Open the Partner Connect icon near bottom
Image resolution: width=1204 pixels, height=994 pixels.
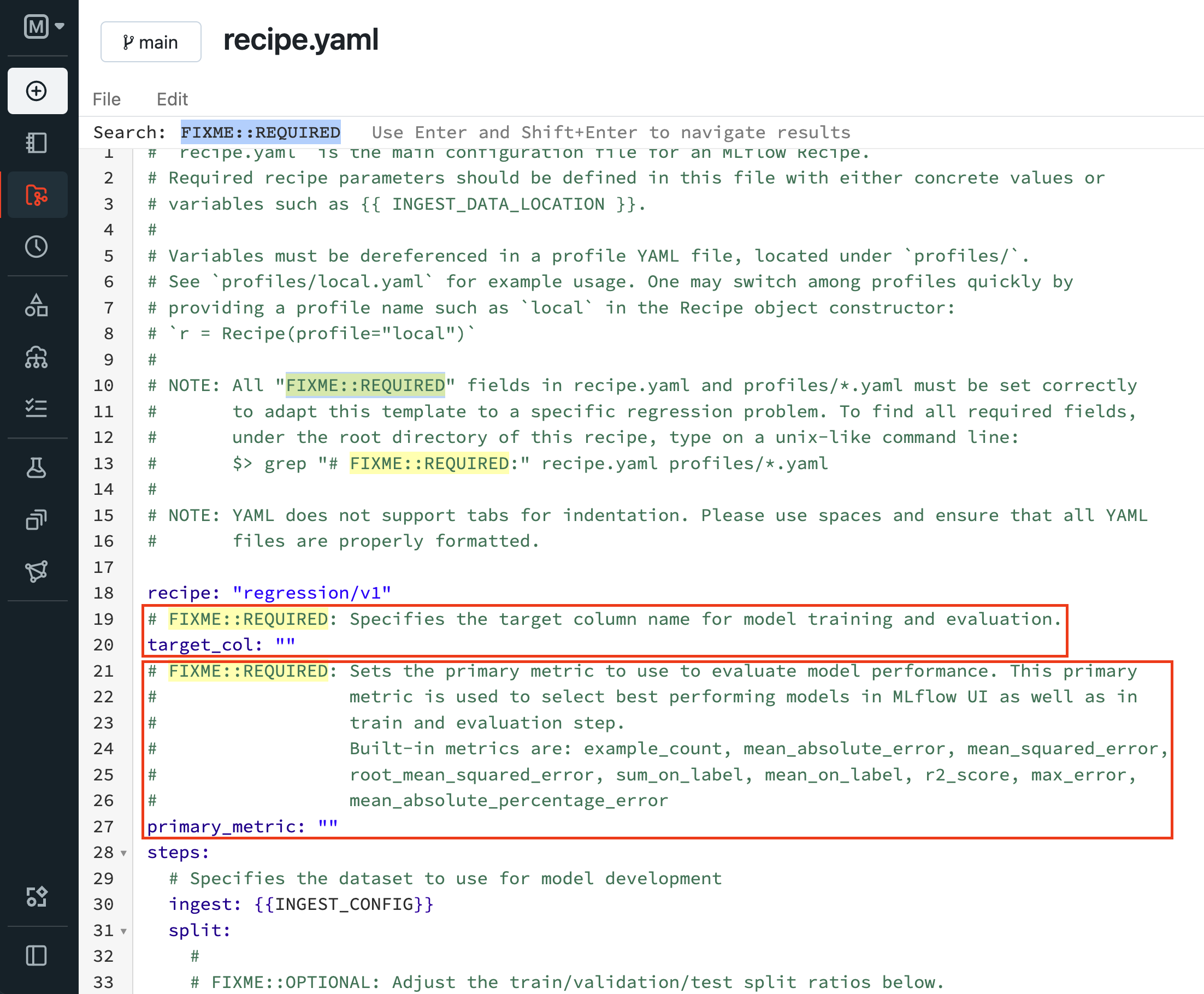click(x=37, y=897)
